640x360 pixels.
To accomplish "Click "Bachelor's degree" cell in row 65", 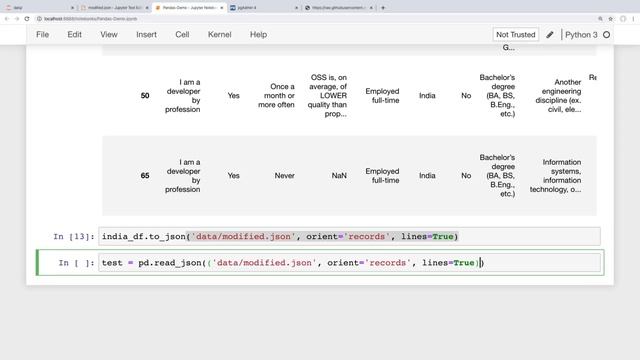I will click(x=497, y=176).
